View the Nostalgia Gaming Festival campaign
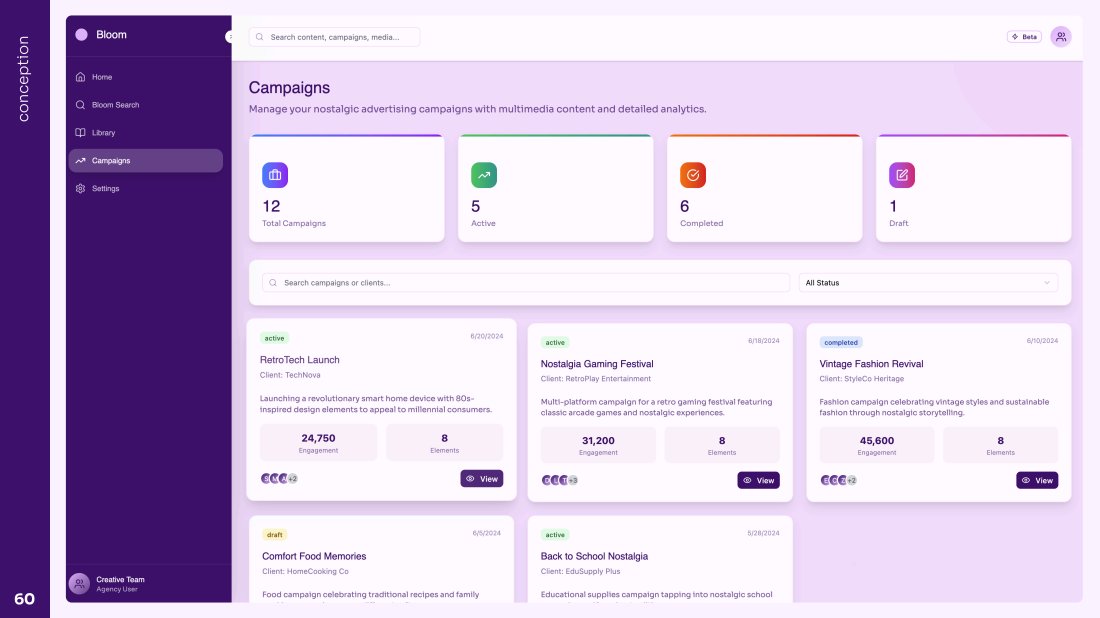The height and width of the screenshot is (618, 1100). coord(759,481)
